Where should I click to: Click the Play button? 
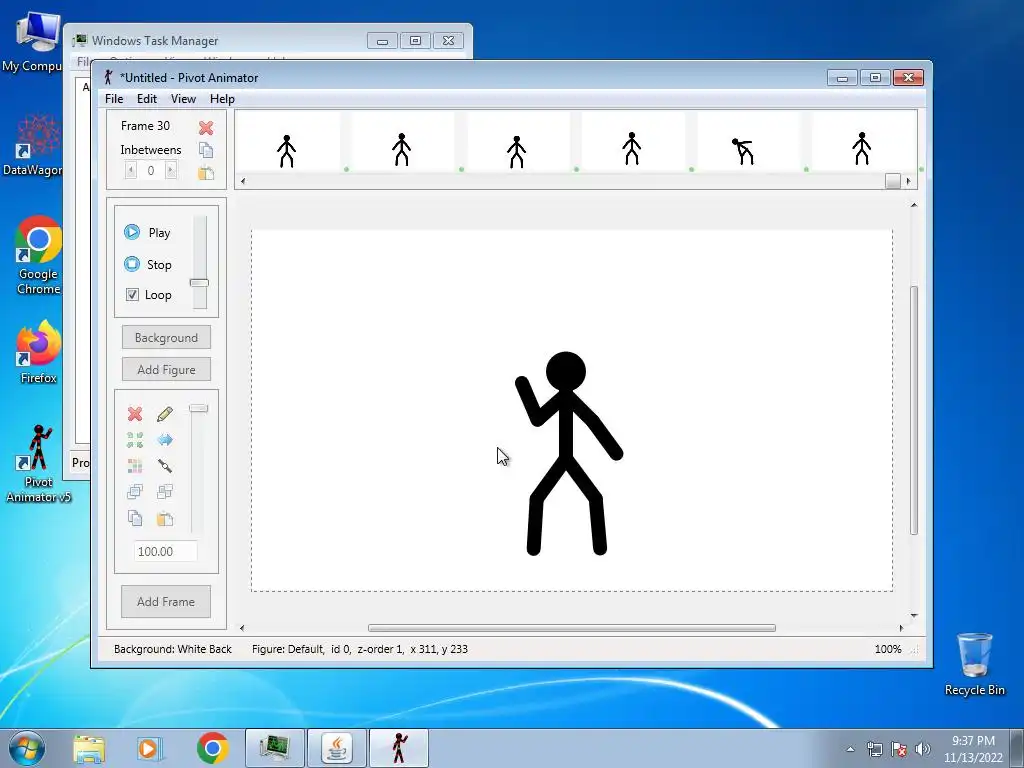click(148, 232)
